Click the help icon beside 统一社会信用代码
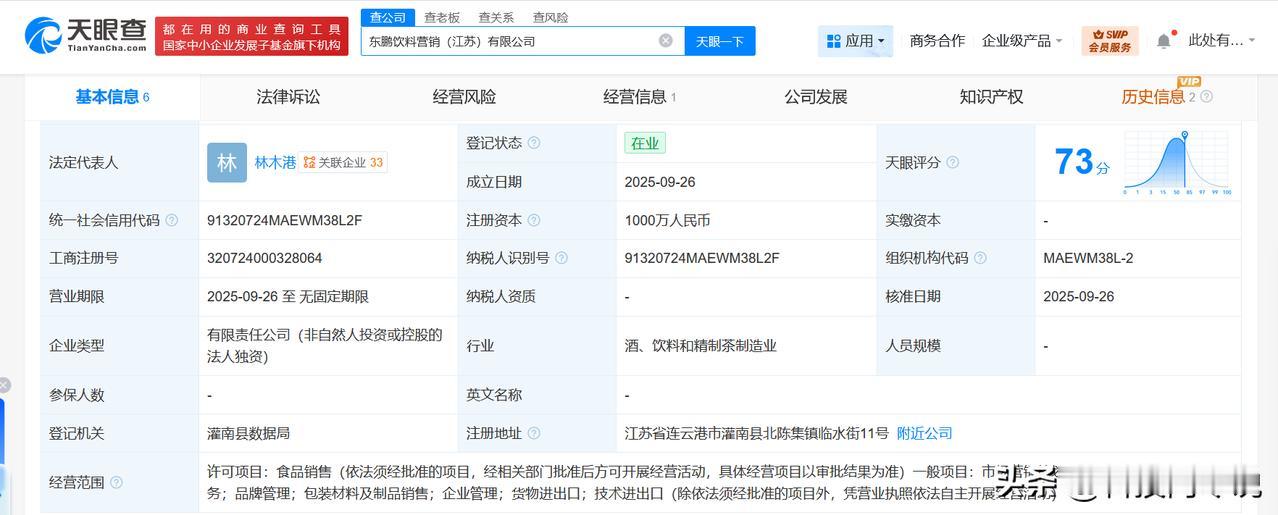 pos(172,220)
